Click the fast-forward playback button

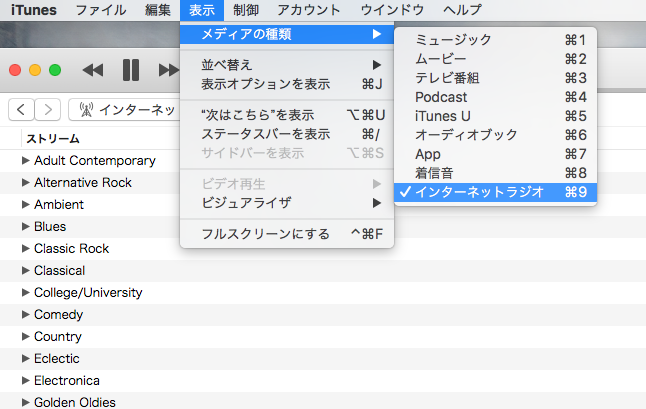click(x=169, y=70)
